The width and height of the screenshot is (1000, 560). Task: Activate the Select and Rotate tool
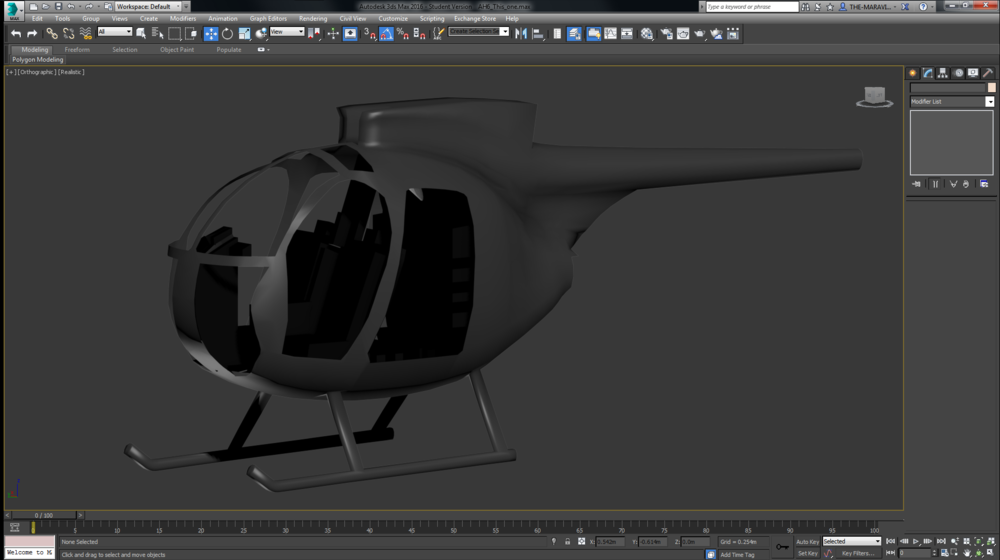tap(227, 34)
